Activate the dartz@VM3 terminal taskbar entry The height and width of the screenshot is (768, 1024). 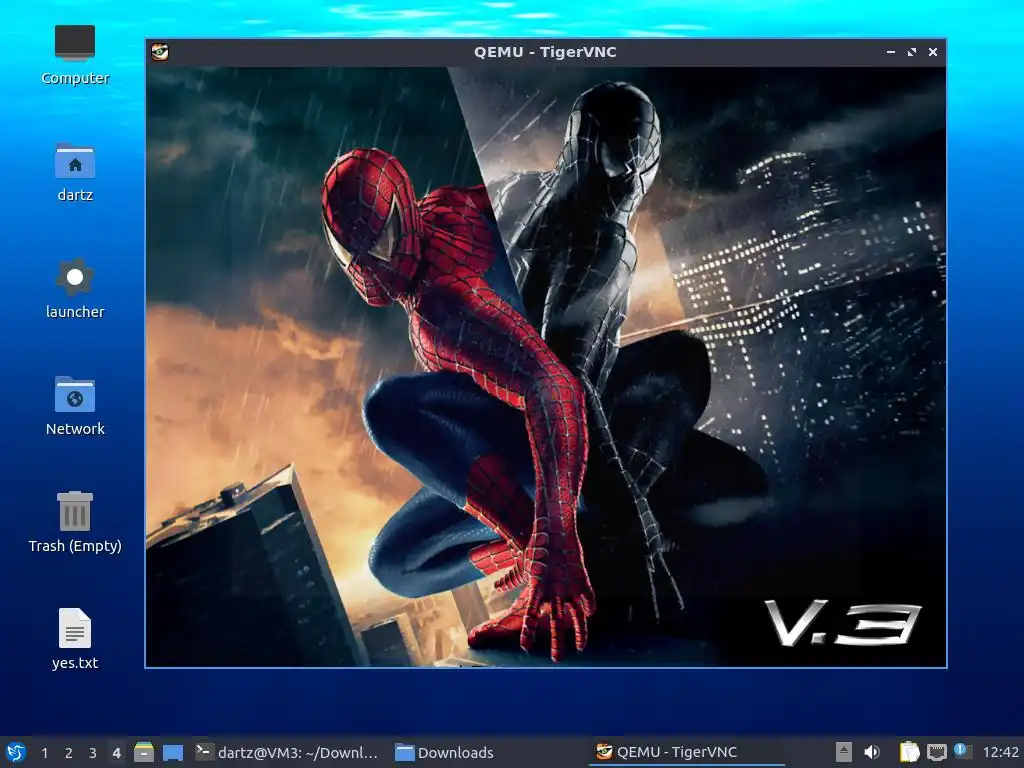click(x=287, y=752)
